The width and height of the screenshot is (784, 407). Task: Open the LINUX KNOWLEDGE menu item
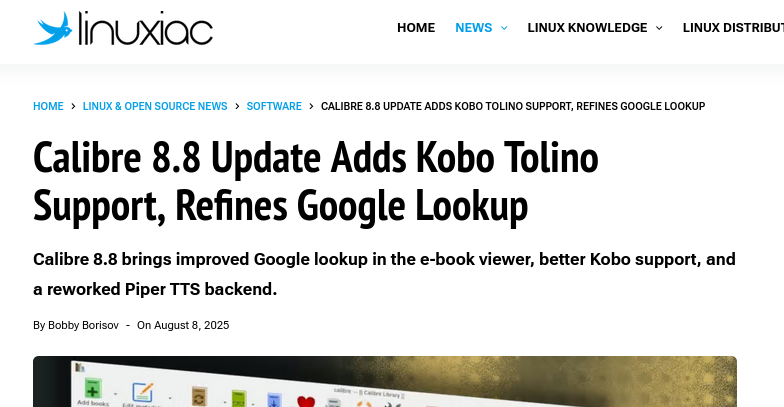(x=587, y=28)
